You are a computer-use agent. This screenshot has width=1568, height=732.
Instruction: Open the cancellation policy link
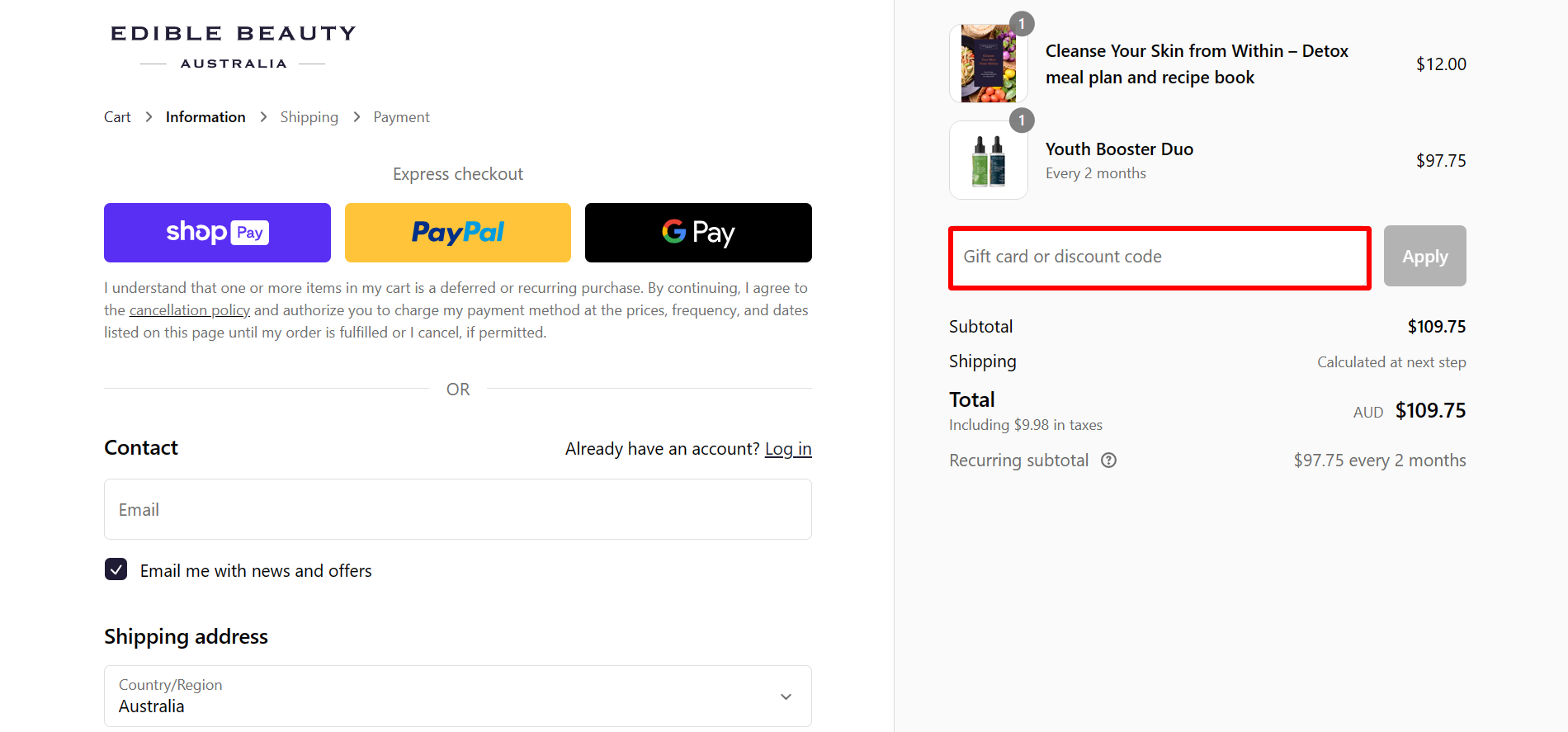pos(190,310)
